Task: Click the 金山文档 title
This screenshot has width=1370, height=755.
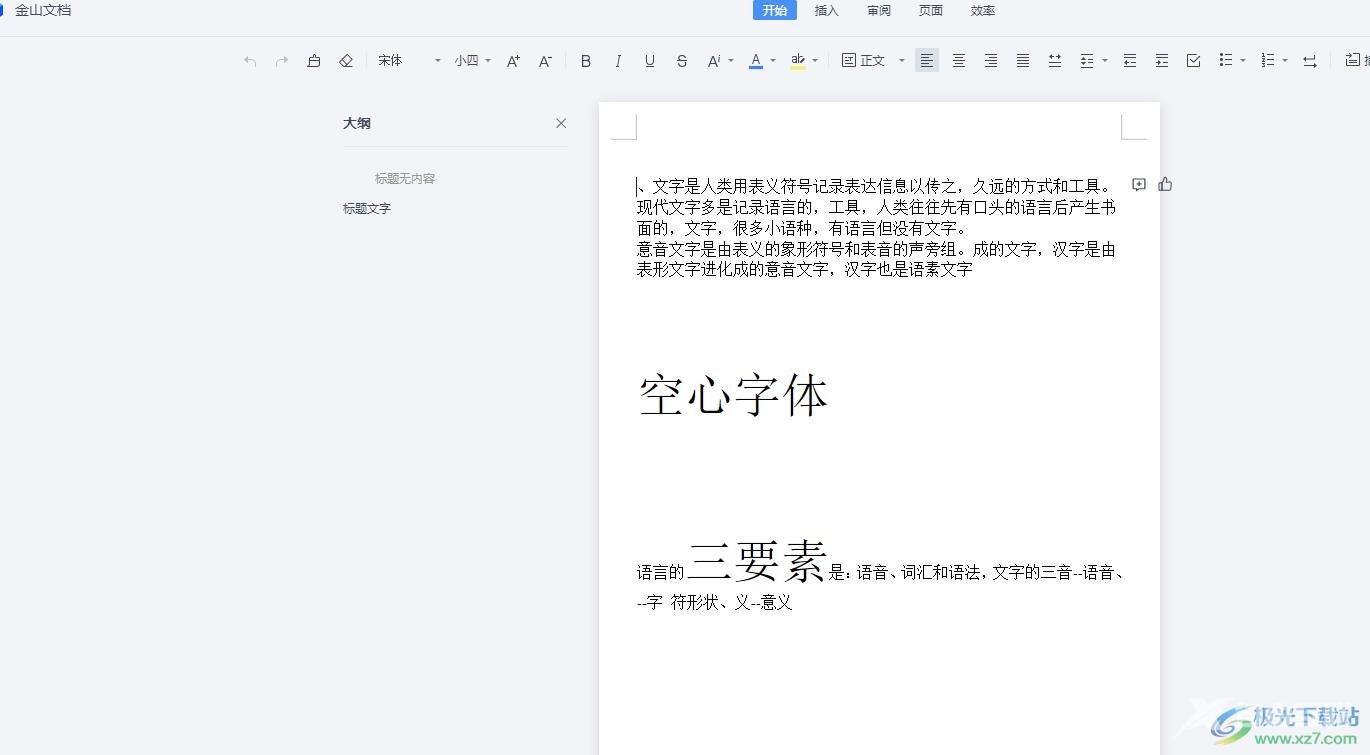Action: coord(43,10)
